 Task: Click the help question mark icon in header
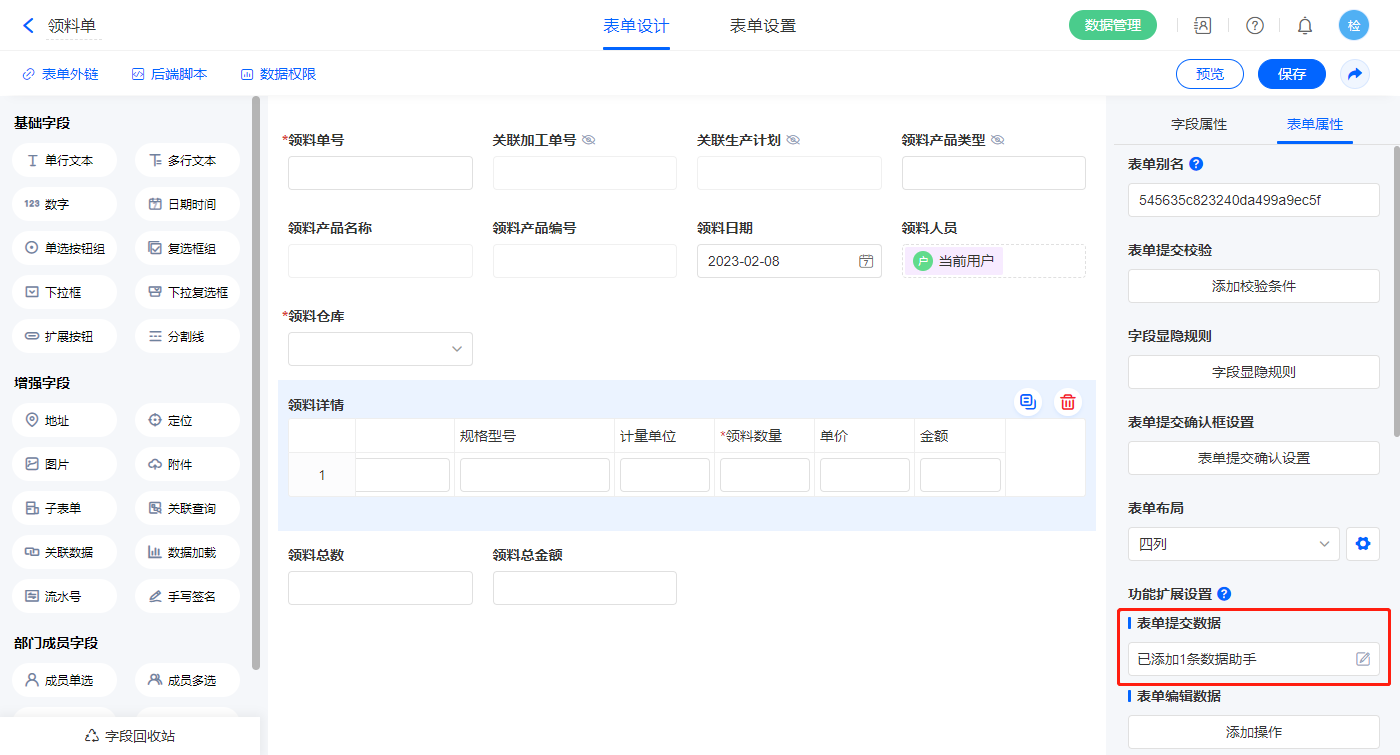tap(1254, 26)
